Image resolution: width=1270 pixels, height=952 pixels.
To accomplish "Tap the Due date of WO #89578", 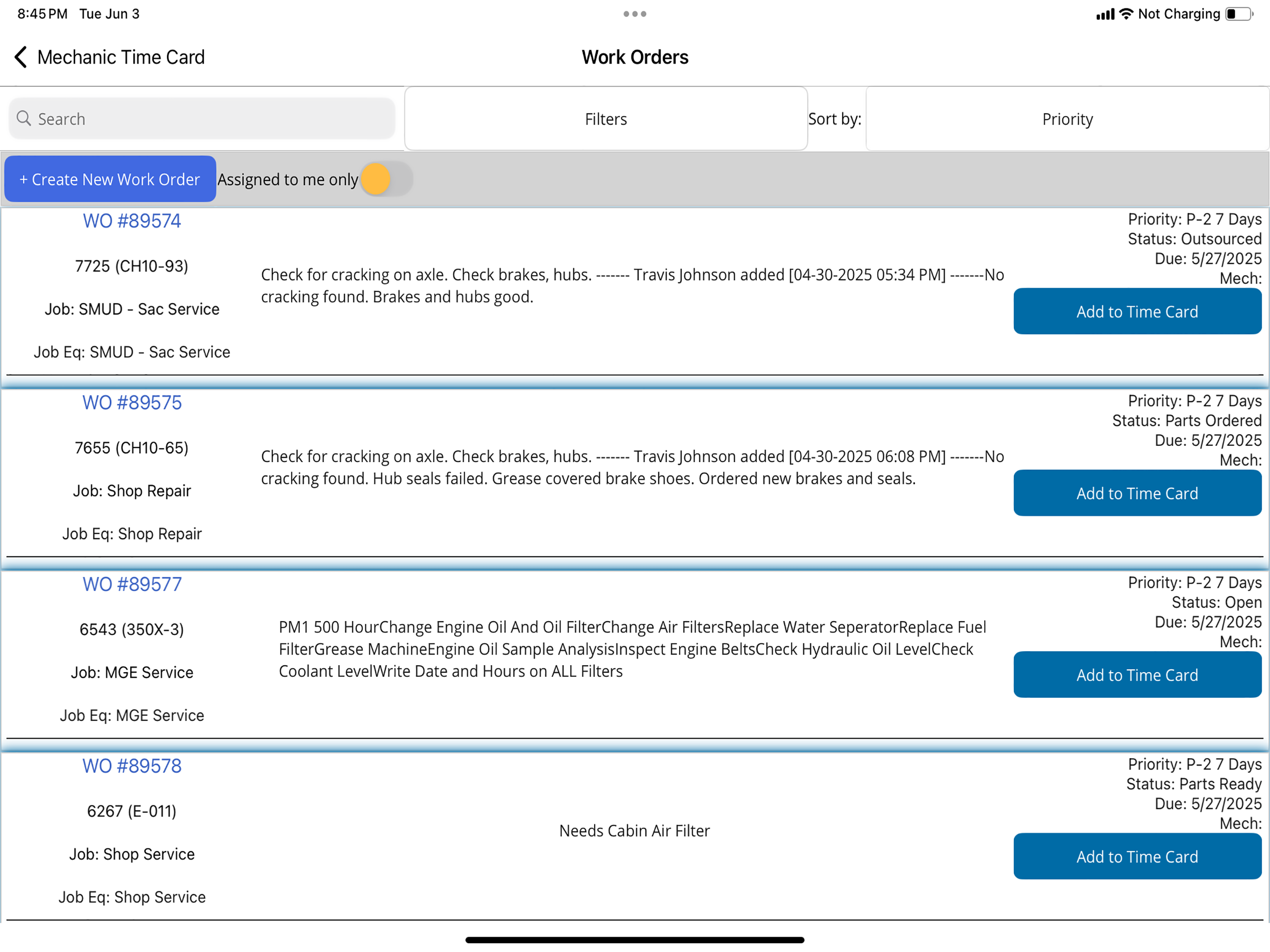I will (1208, 804).
